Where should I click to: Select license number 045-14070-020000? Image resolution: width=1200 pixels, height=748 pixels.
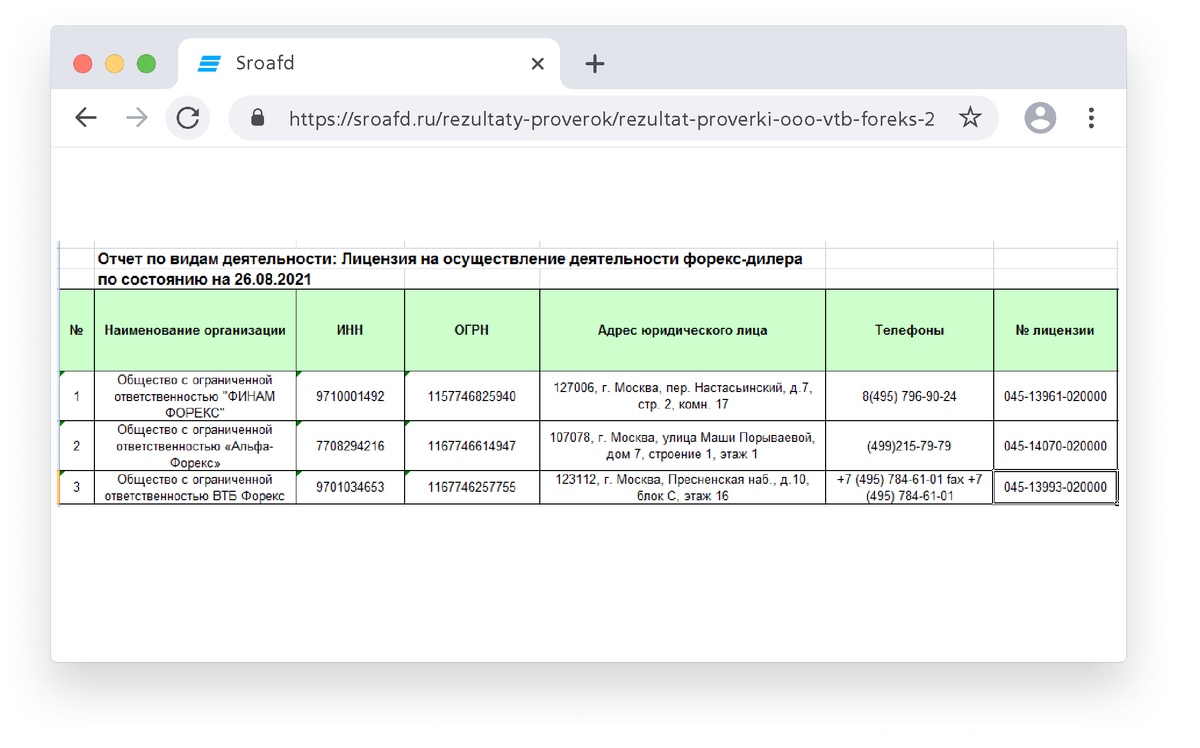point(1055,446)
